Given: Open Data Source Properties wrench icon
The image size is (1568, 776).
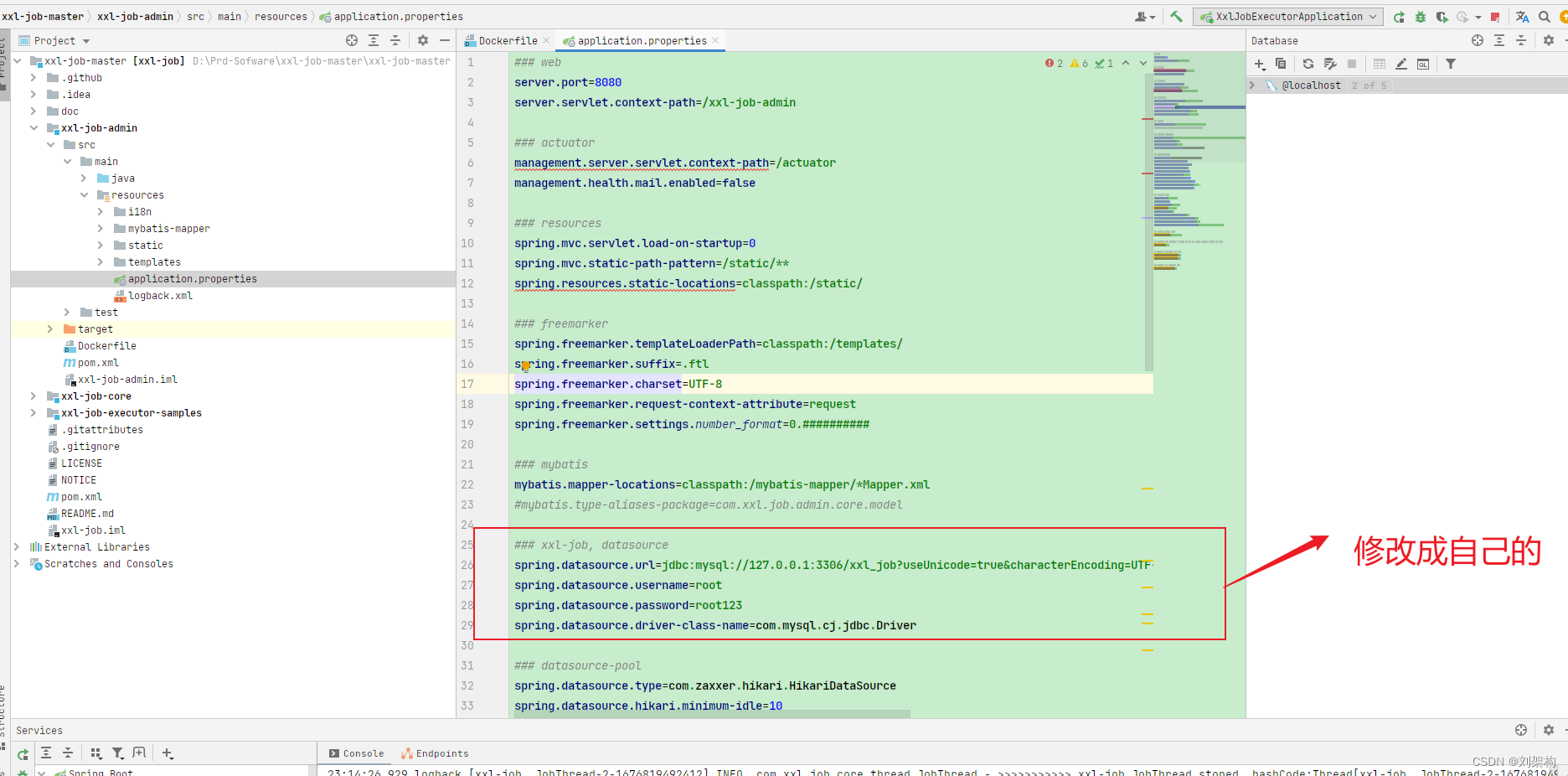Looking at the screenshot, I should (x=1330, y=64).
